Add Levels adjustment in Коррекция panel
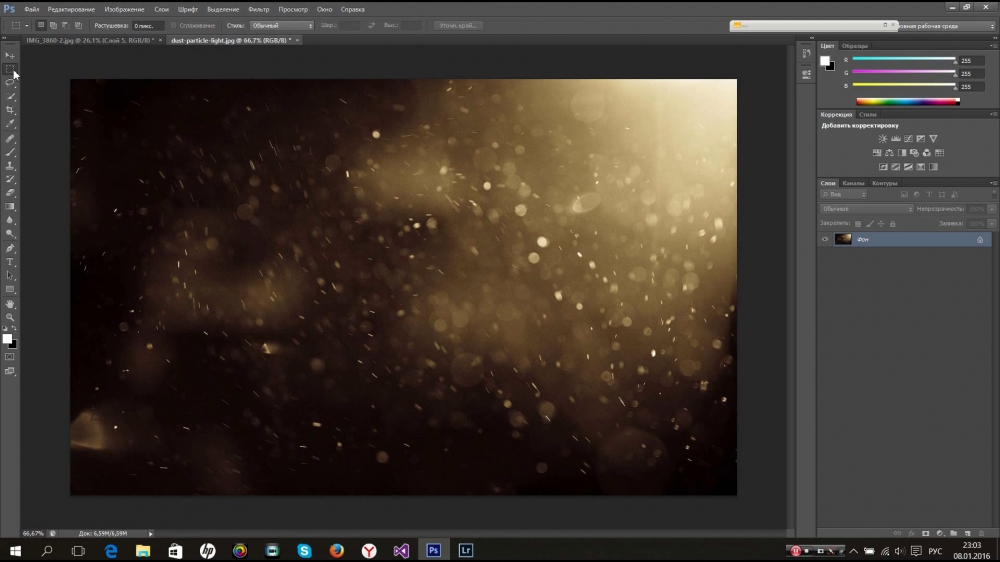The image size is (1000, 562). [895, 138]
